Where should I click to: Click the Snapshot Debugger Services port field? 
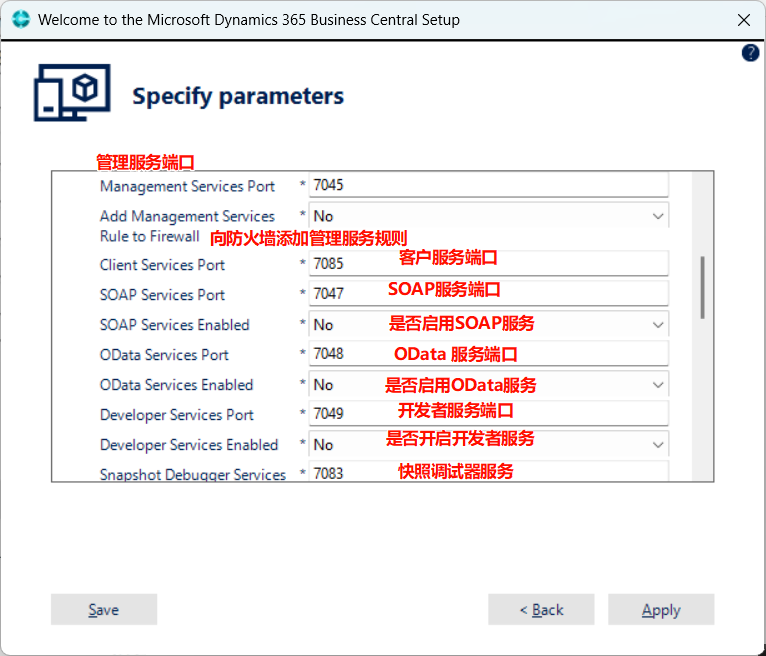click(x=489, y=471)
